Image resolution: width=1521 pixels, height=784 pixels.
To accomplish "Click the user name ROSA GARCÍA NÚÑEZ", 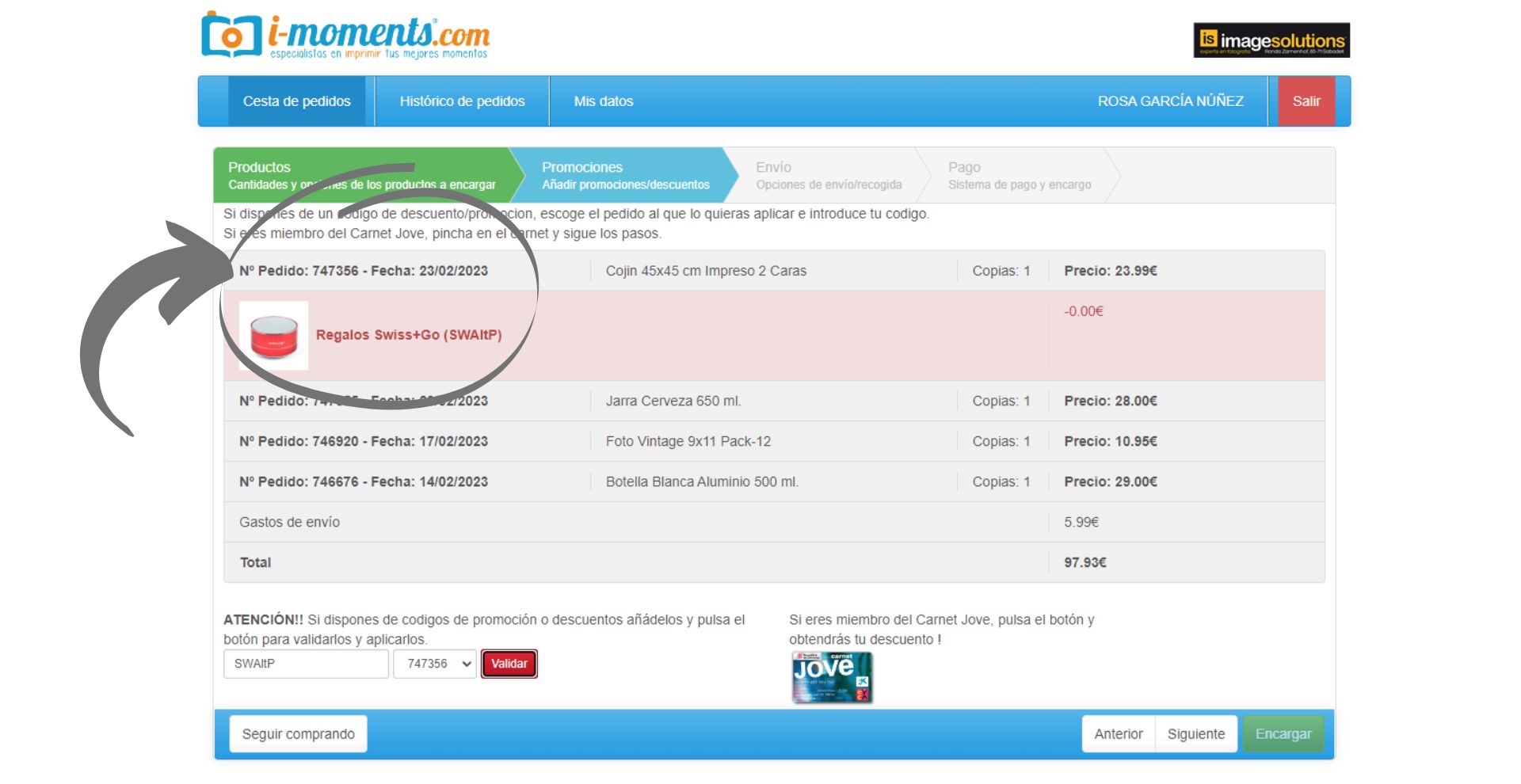I will pos(1170,101).
